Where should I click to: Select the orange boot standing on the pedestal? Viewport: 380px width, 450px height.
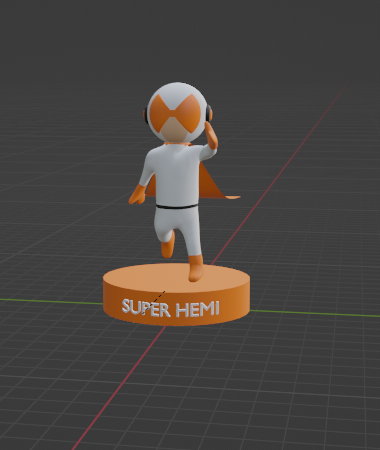195,268
